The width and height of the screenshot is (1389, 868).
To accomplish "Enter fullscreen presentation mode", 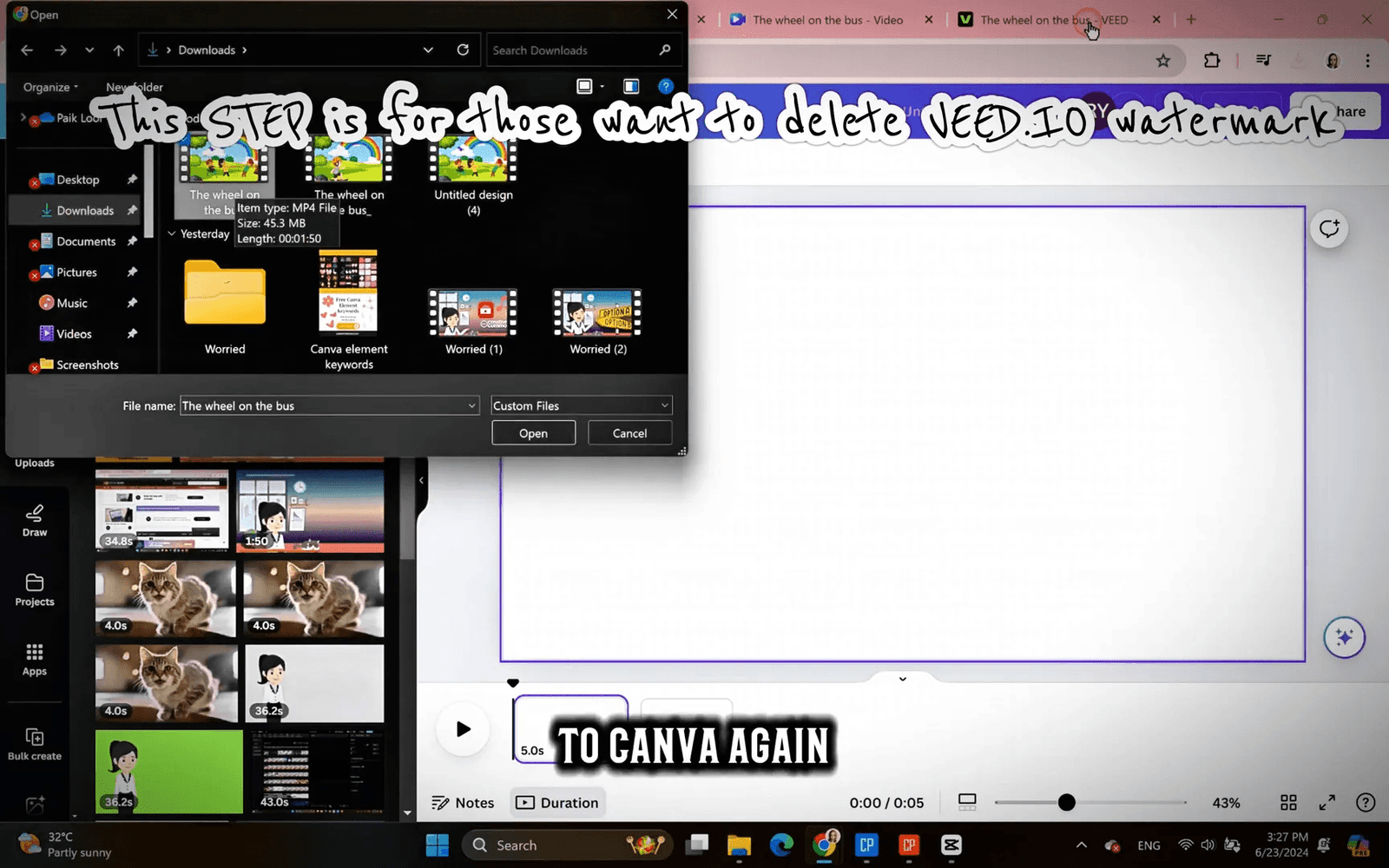I will pyautogui.click(x=1327, y=803).
